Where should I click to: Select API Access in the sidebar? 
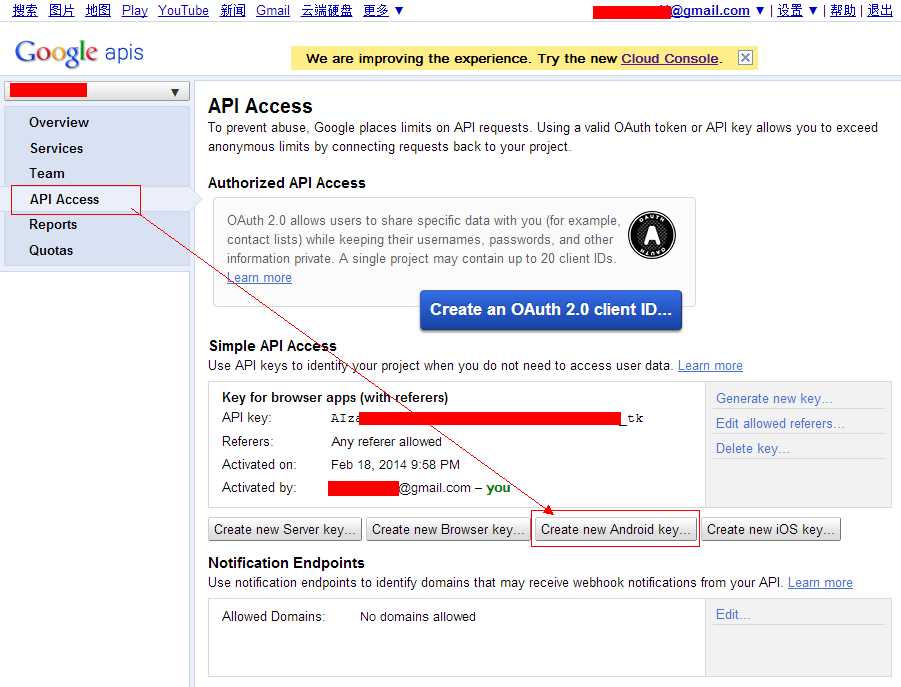coord(64,199)
